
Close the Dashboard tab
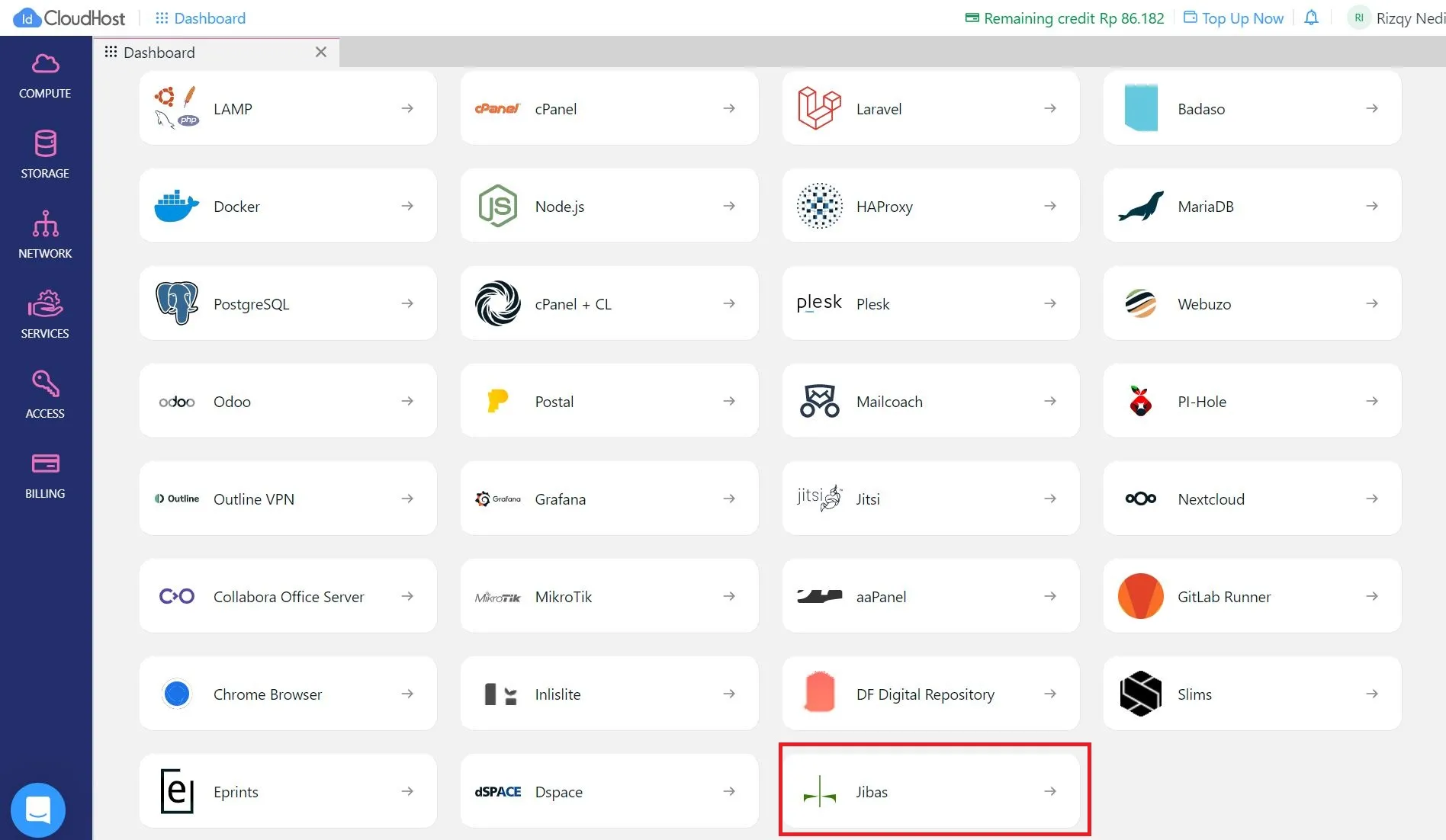321,52
